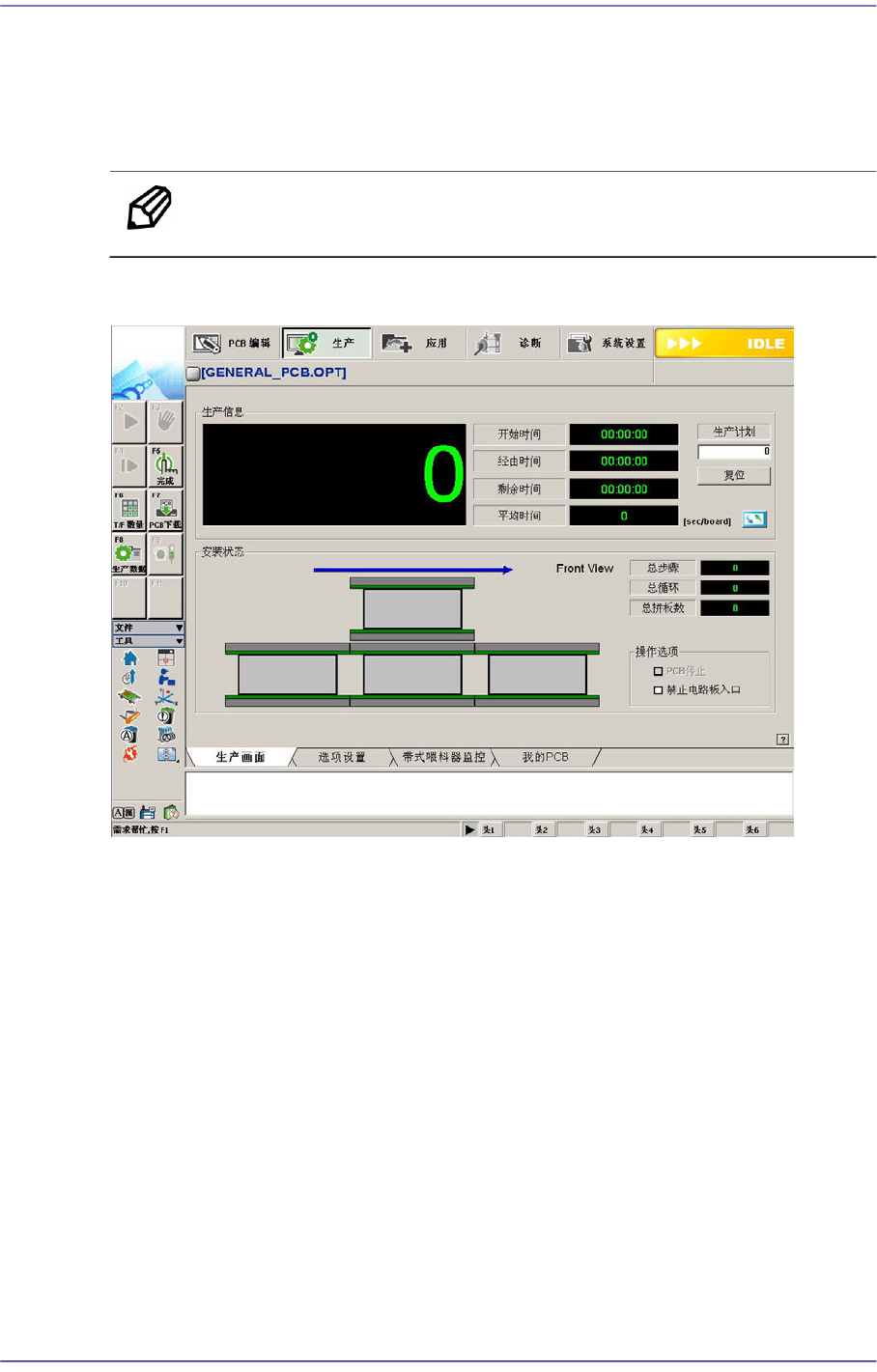Click the disc with blue up-arrow icon
Screen dimensions: 877x1372
[128, 677]
